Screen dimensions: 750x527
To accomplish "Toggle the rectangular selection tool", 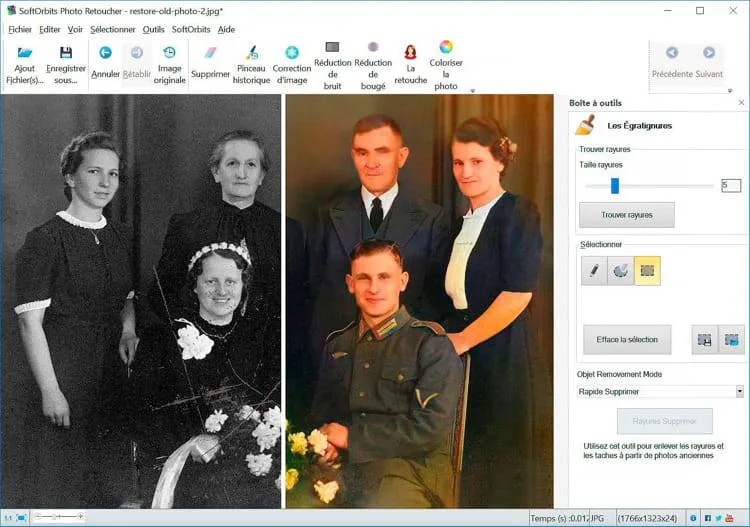I will (x=647, y=271).
